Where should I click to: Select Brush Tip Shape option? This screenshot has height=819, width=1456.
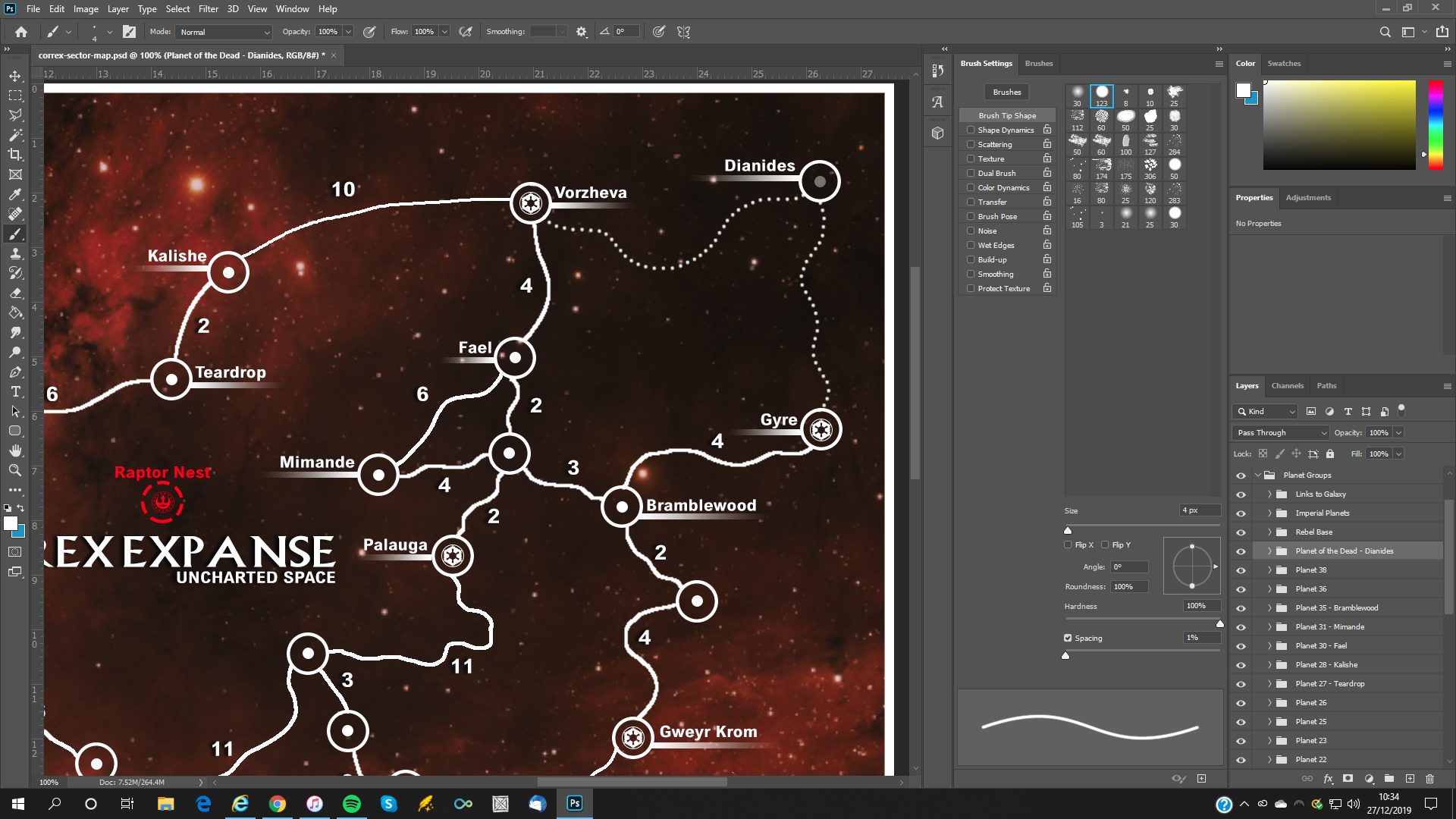pyautogui.click(x=1007, y=115)
